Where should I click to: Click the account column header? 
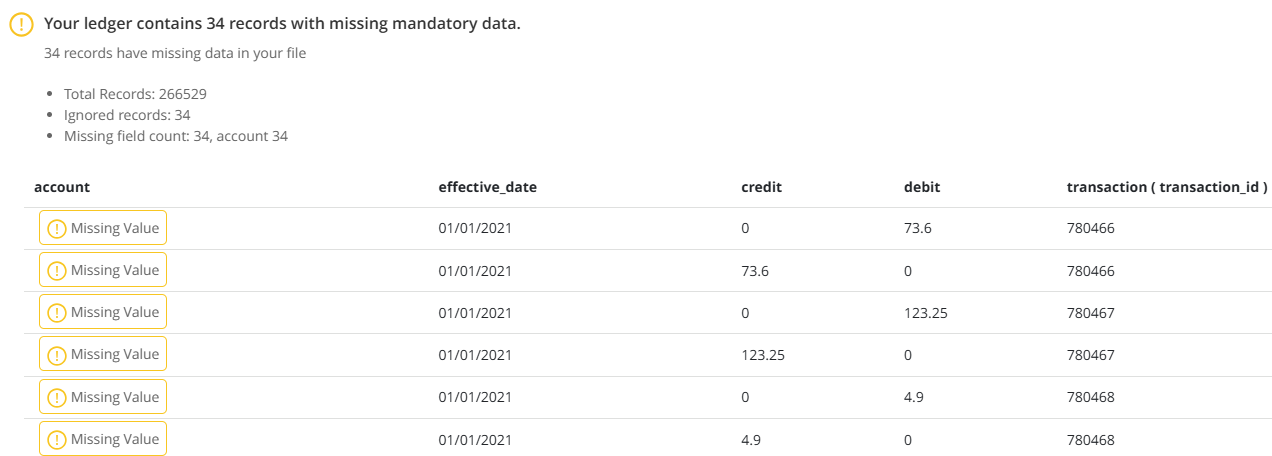click(62, 187)
